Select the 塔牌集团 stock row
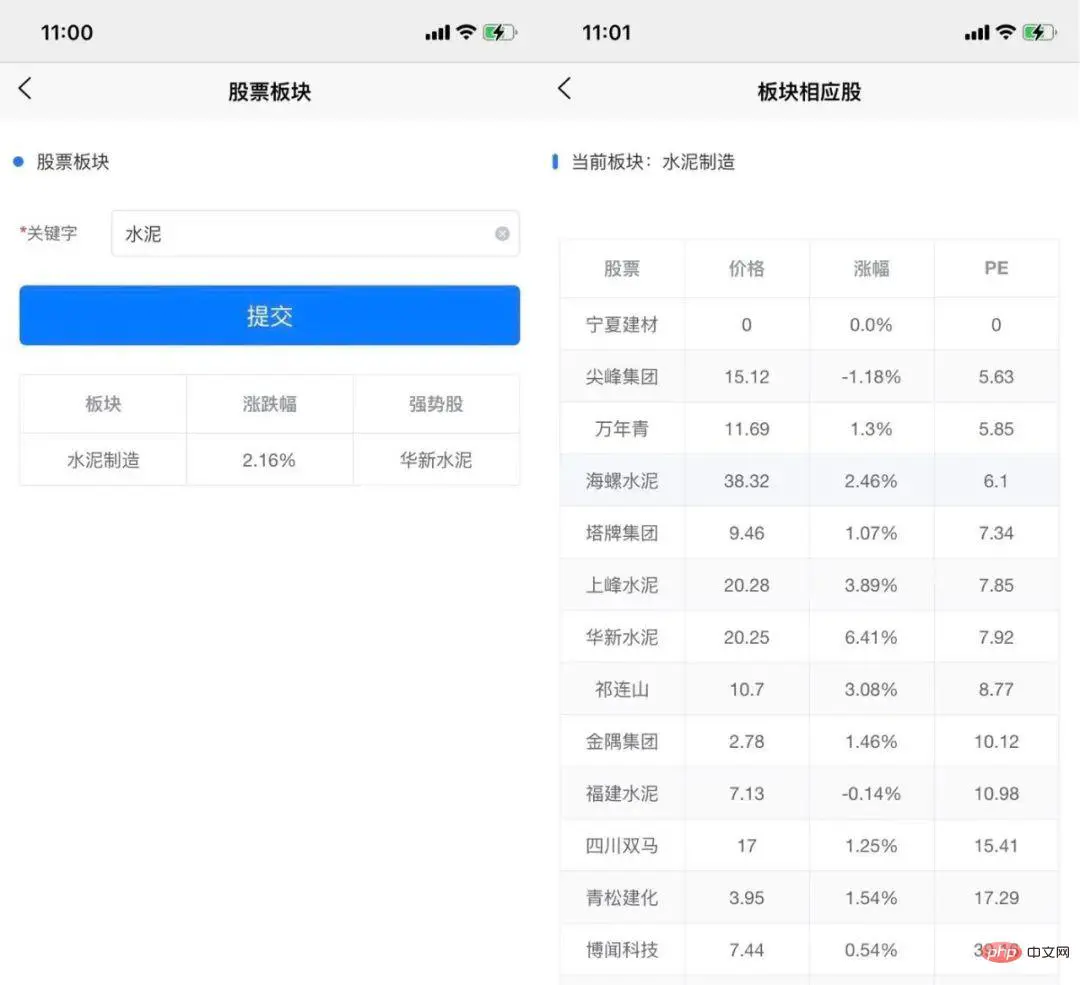The height and width of the screenshot is (985, 1080). click(x=809, y=533)
